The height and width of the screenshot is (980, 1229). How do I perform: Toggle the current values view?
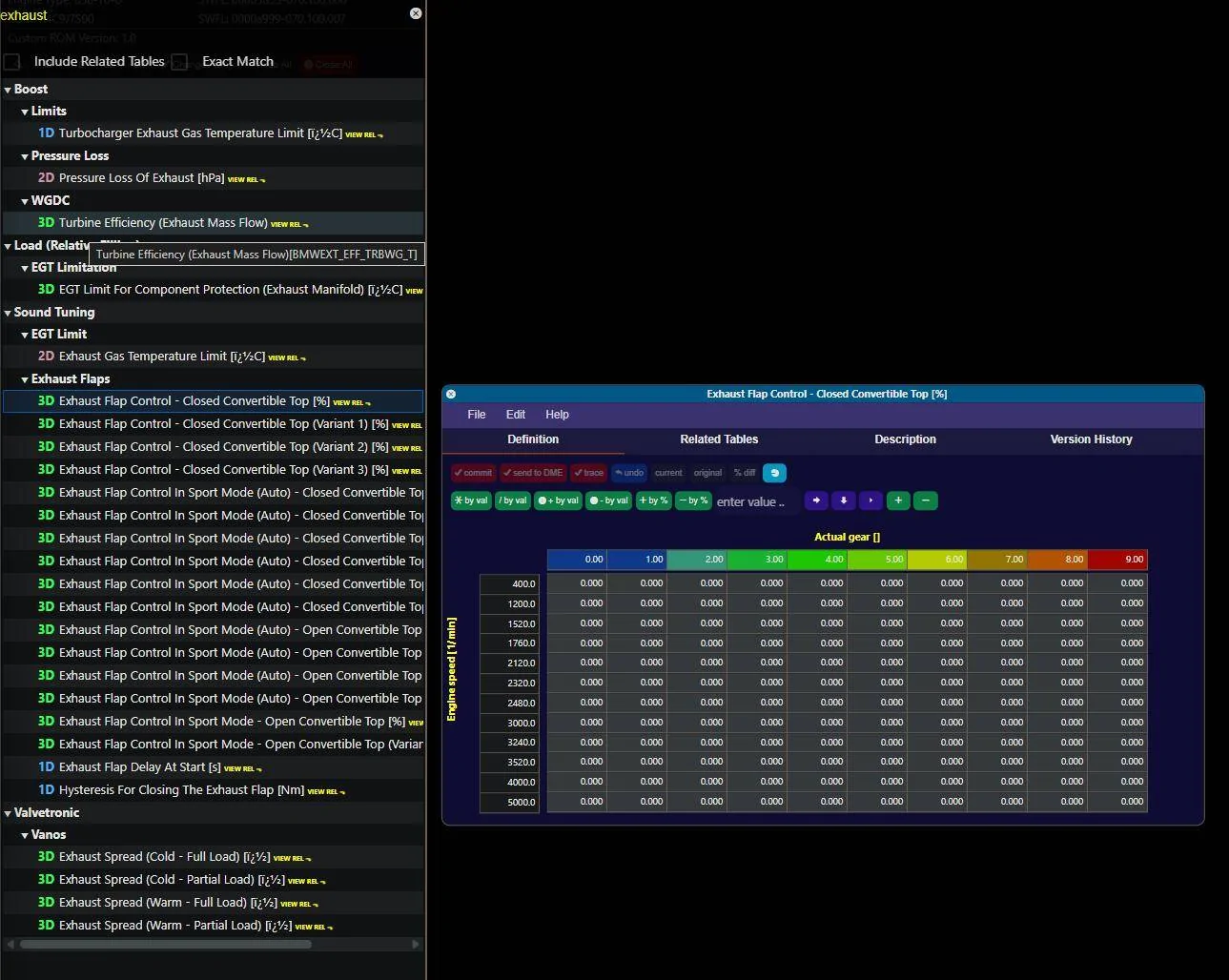[x=668, y=473]
